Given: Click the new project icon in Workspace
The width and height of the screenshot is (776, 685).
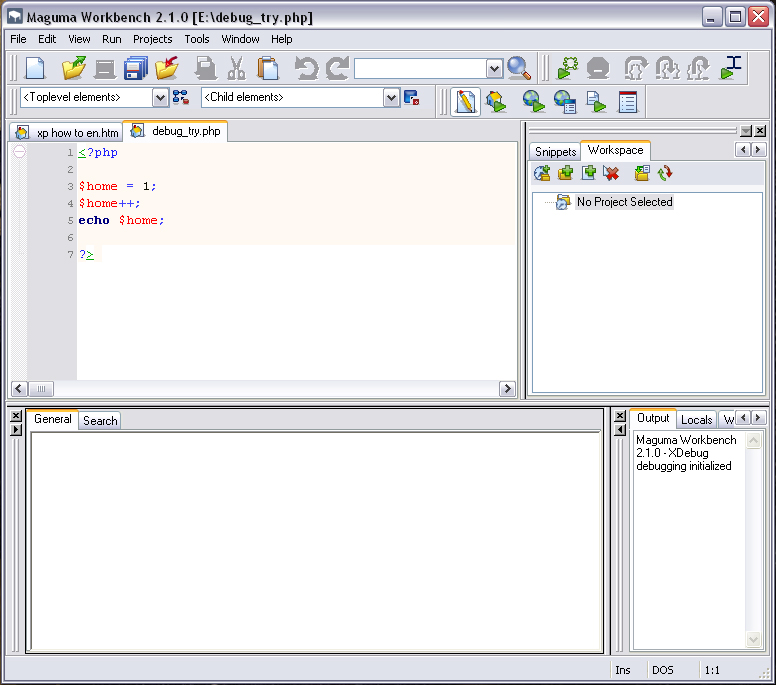Looking at the screenshot, I should click(x=542, y=173).
